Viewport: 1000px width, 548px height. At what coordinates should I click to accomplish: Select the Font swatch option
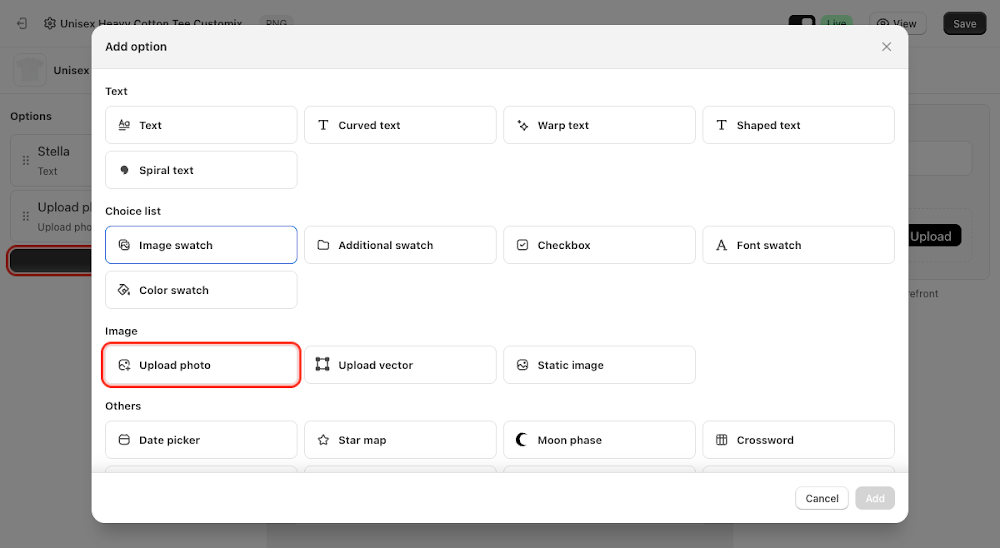[798, 245]
